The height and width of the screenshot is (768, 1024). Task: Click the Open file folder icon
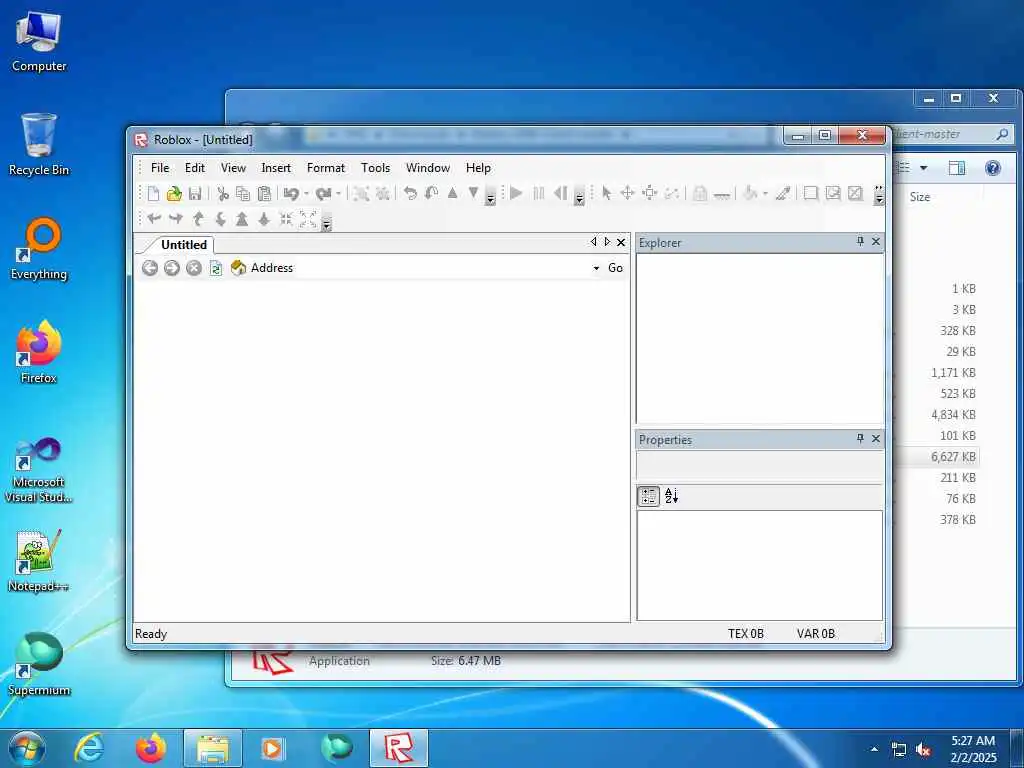tap(174, 193)
